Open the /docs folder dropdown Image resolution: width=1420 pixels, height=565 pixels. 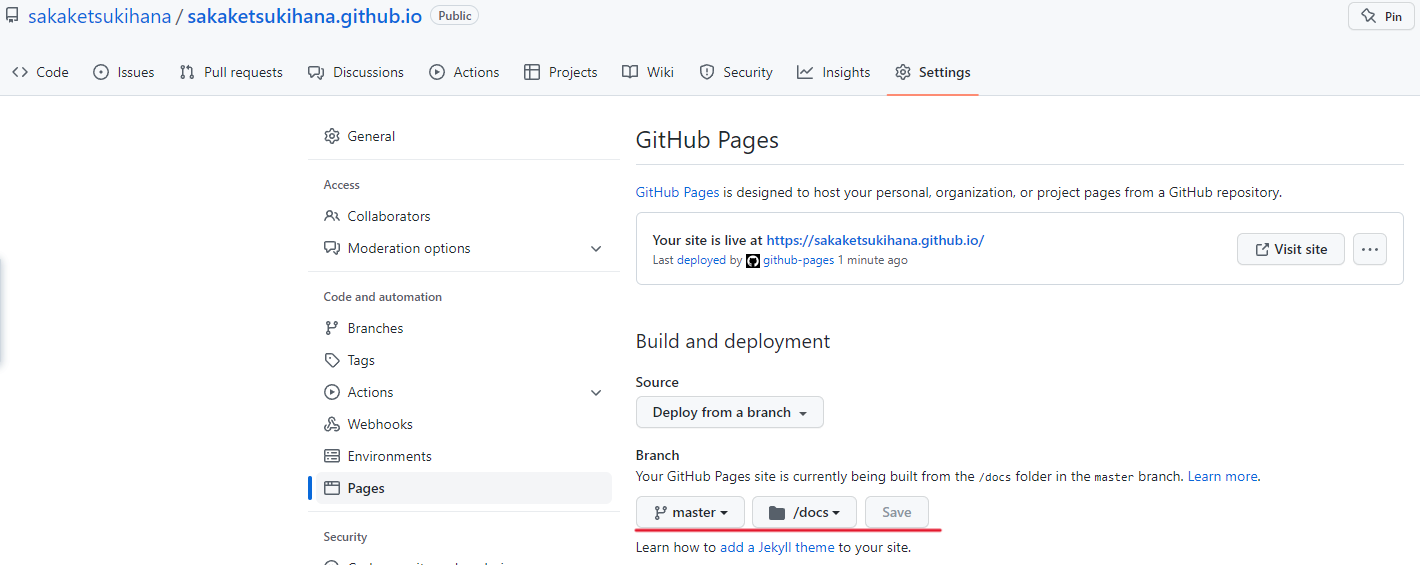(804, 512)
